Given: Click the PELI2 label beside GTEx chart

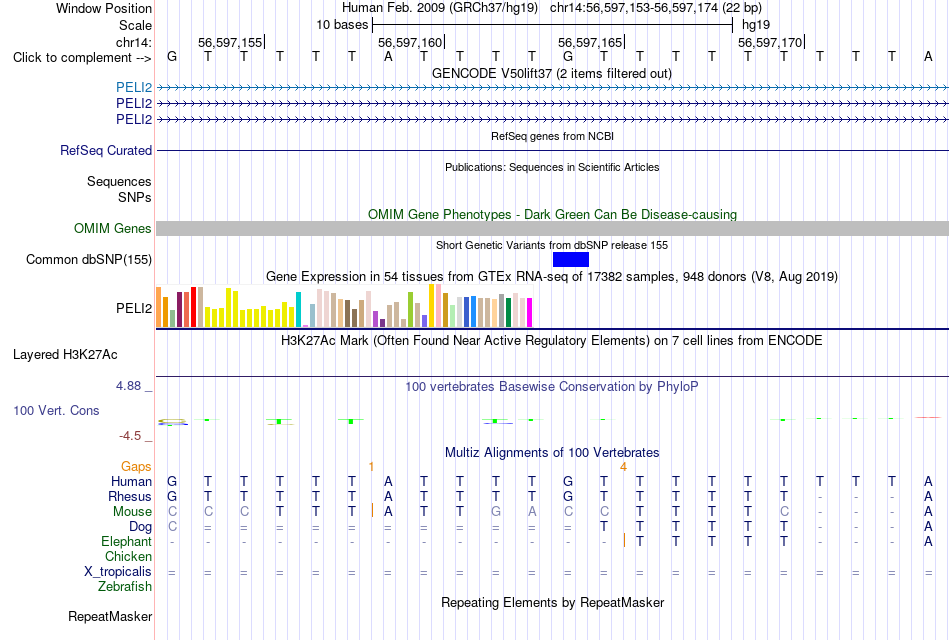Looking at the screenshot, I should tap(134, 308).
